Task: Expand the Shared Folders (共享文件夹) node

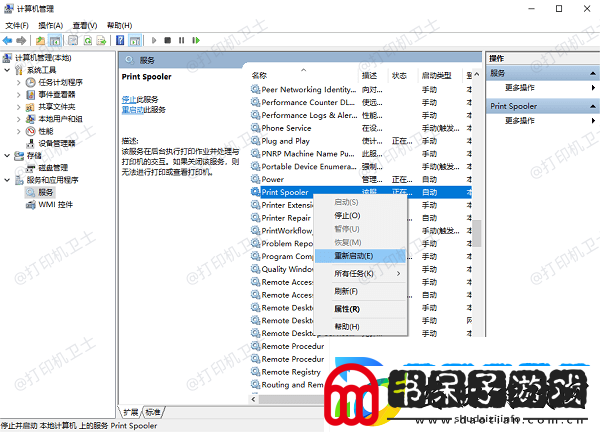Action: 18,107
